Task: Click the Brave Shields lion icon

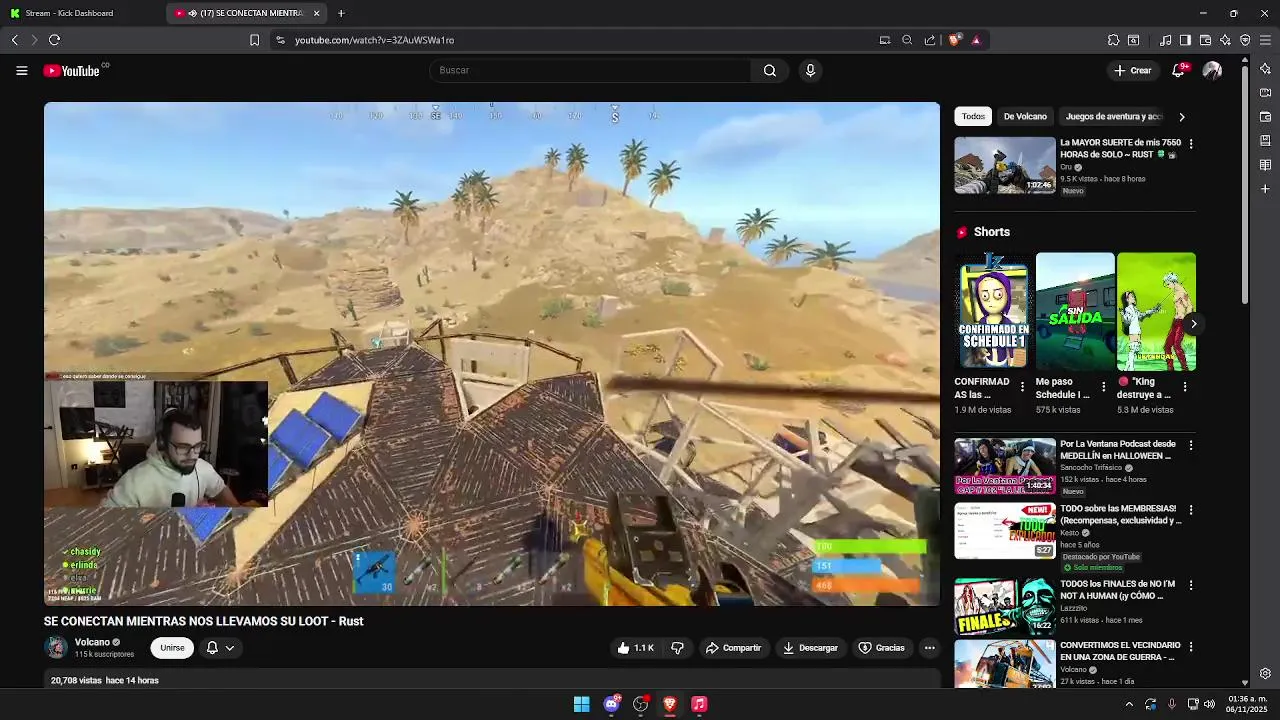Action: [x=954, y=40]
